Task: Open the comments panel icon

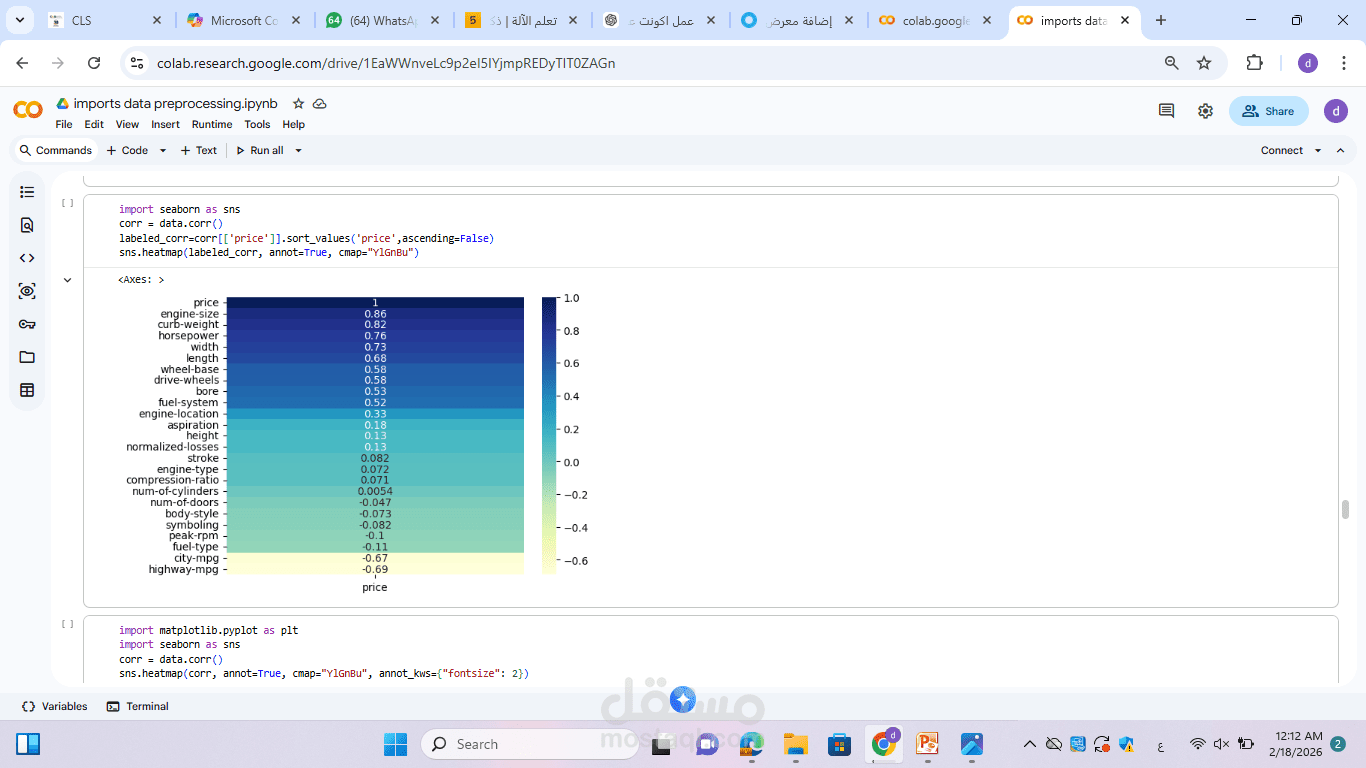Action: (1166, 111)
